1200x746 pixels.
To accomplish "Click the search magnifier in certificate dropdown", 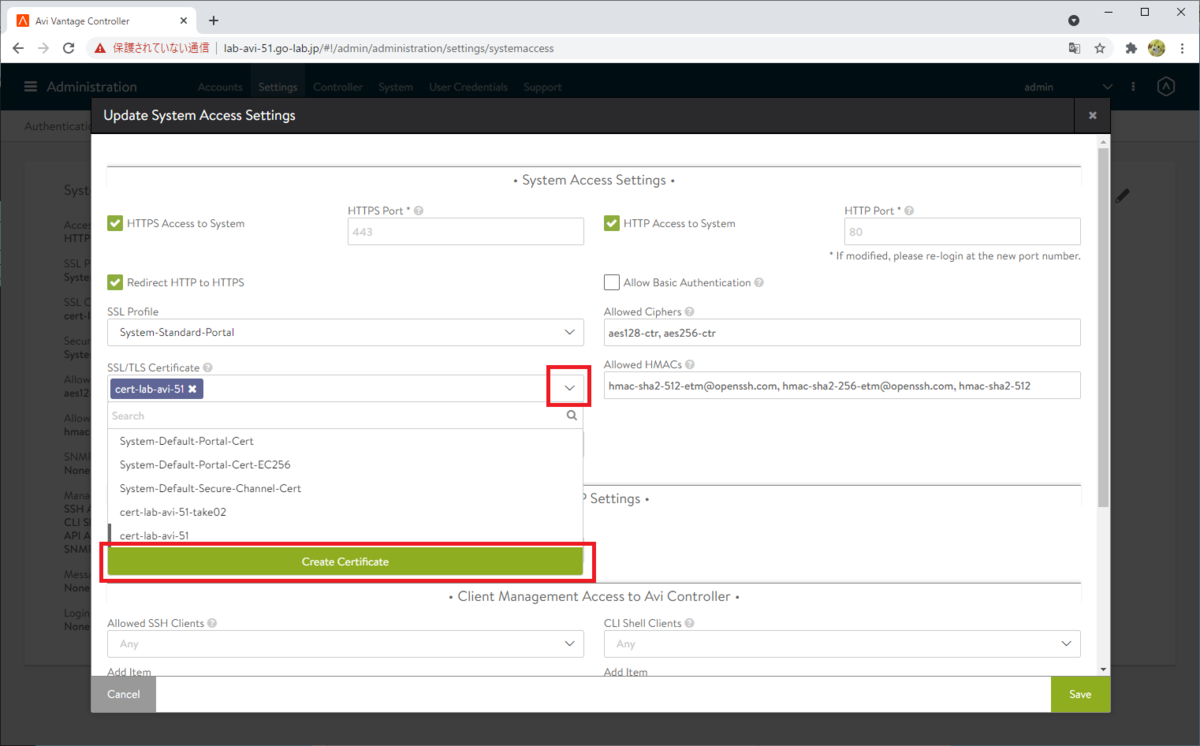I will click(x=572, y=415).
